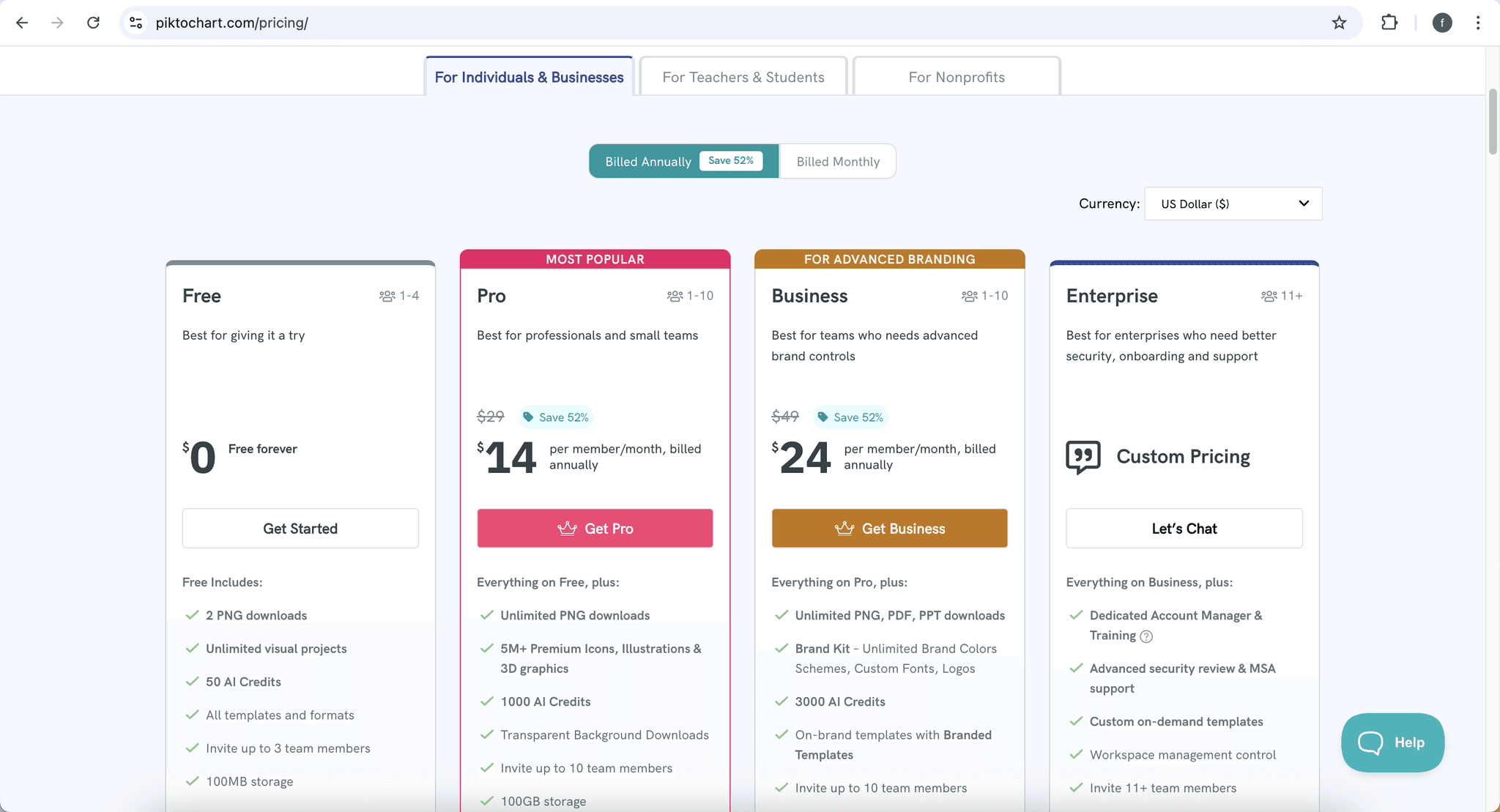Click the page vertical scrollbar
This screenshot has height=812, width=1500.
click(x=1492, y=122)
